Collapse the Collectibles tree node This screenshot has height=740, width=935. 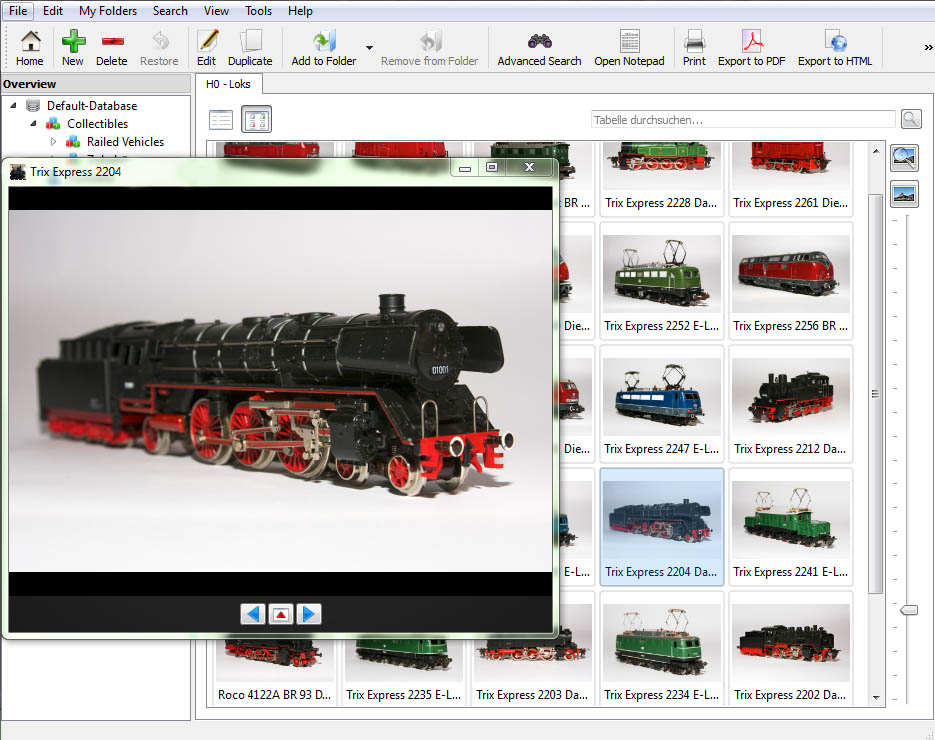pyautogui.click(x=33, y=123)
